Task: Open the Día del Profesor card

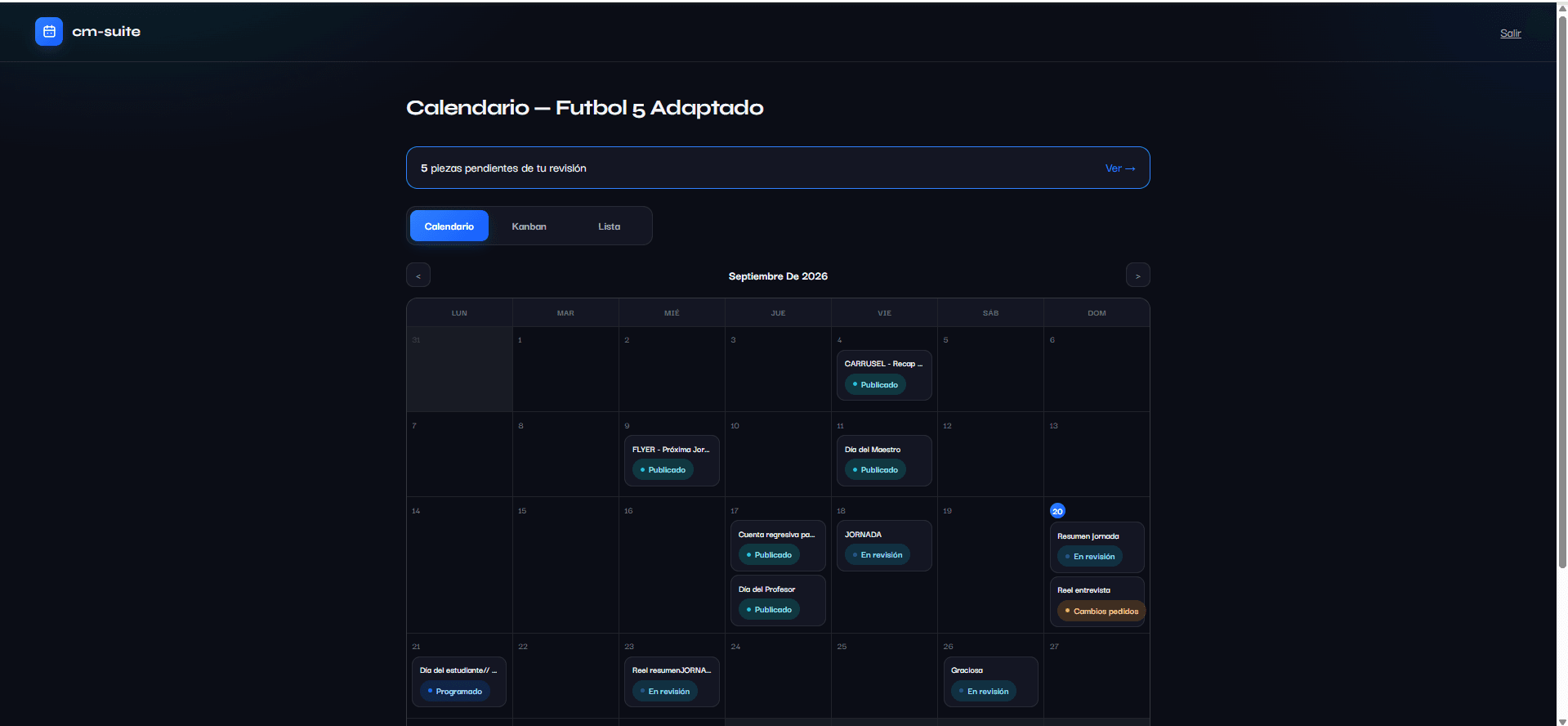Action: point(778,601)
